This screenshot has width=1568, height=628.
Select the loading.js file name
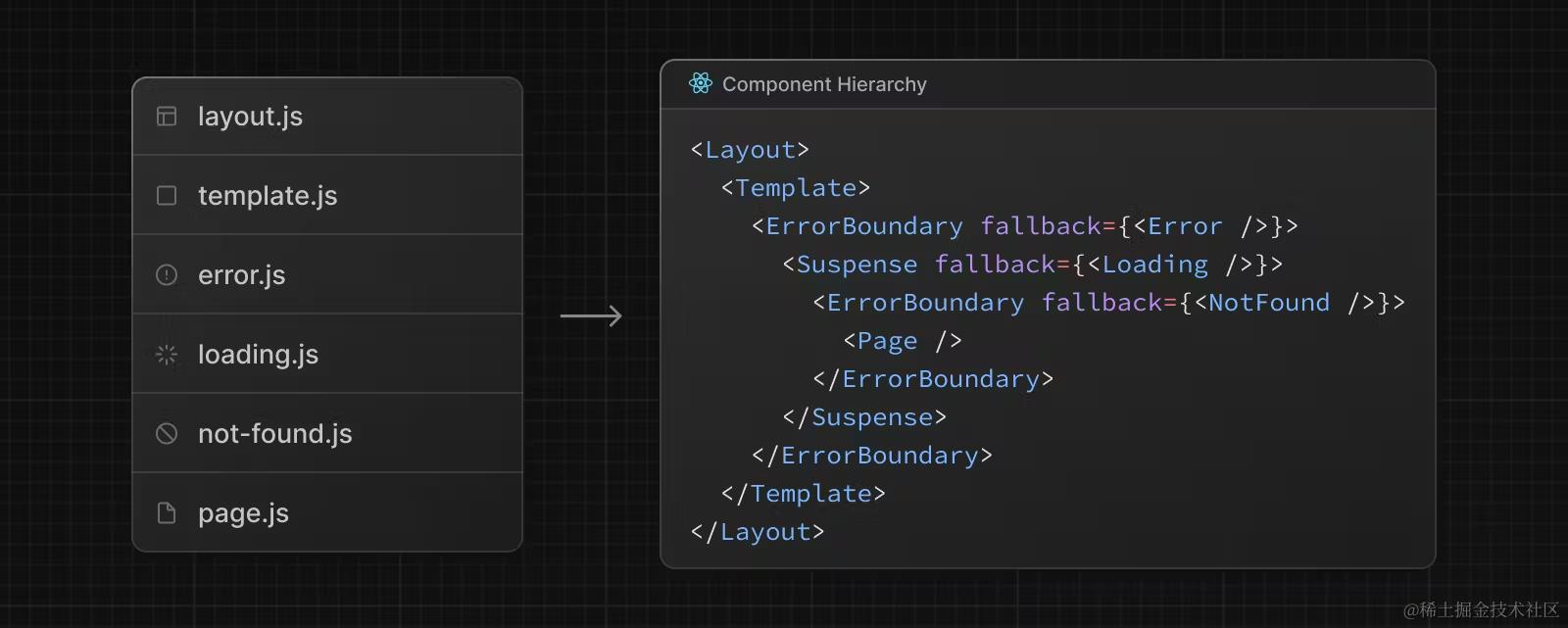[259, 355]
